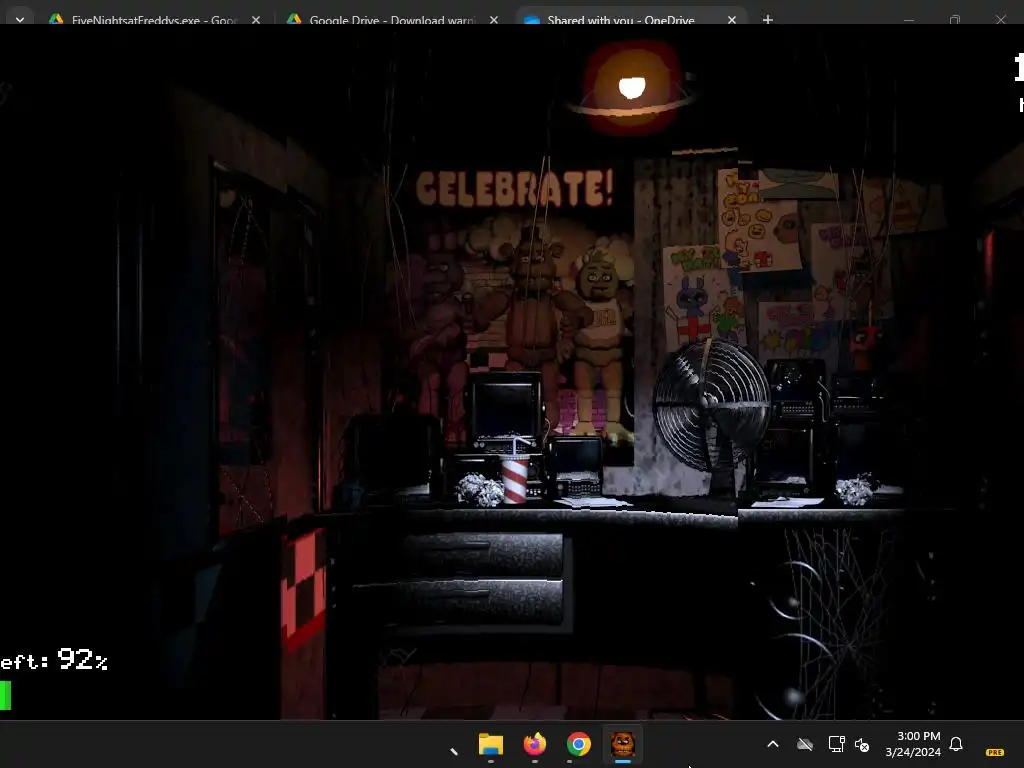The height and width of the screenshot is (768, 1024).
Task: Launch Google Chrome from the taskbar
Action: tap(579, 744)
